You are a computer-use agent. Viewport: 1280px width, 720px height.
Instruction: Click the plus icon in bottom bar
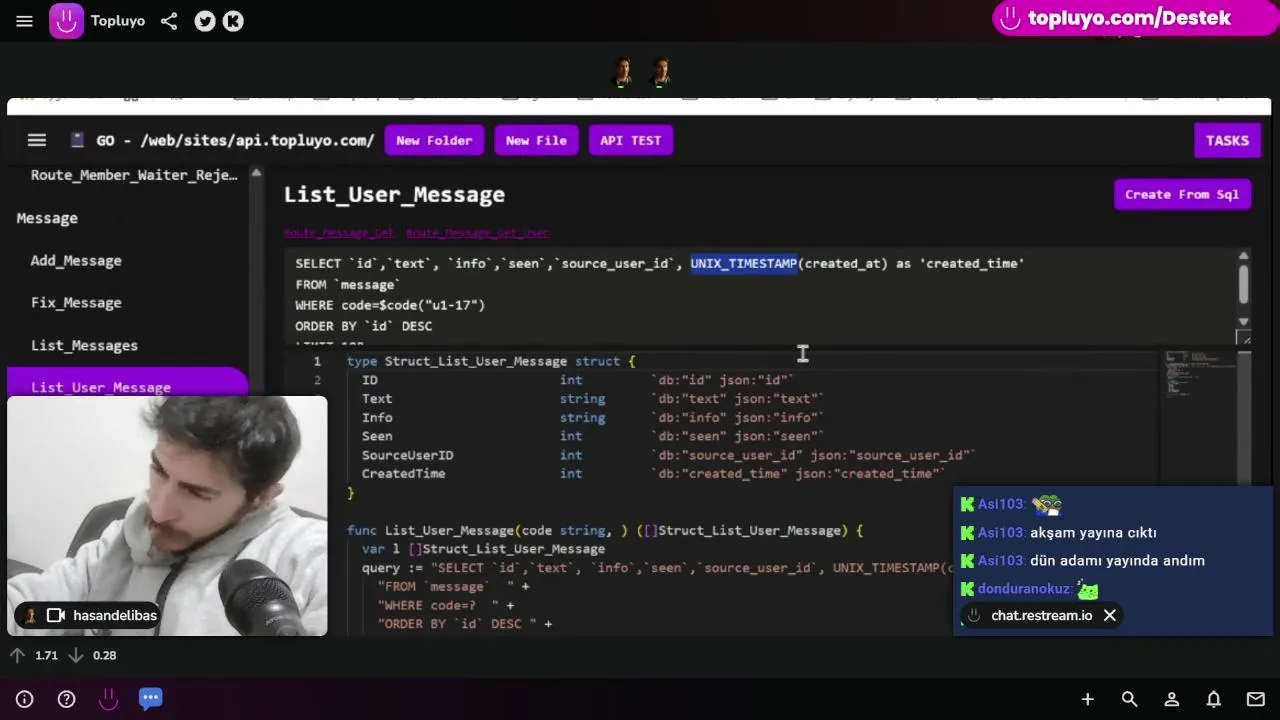click(x=1087, y=699)
